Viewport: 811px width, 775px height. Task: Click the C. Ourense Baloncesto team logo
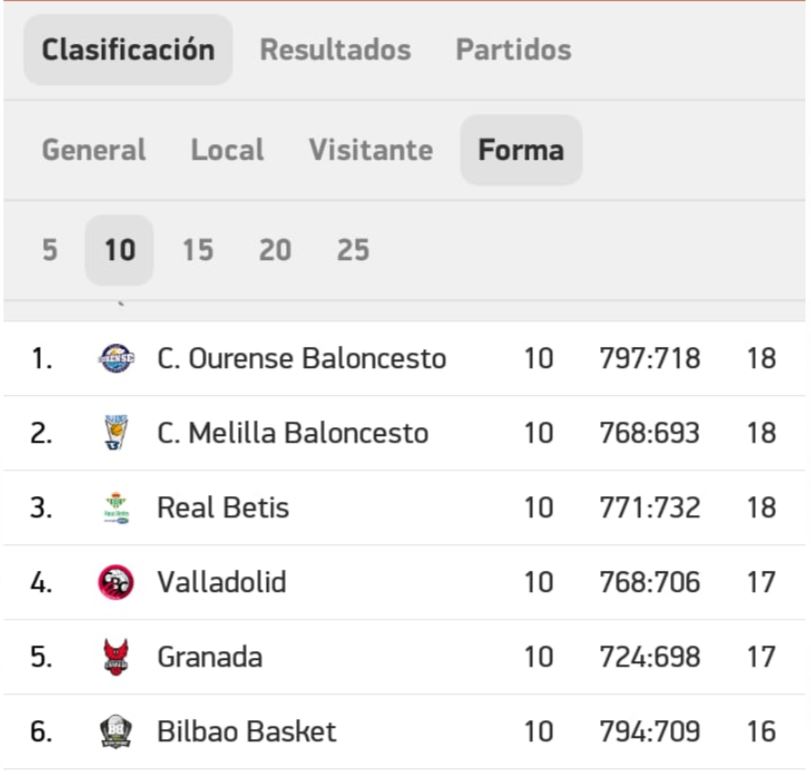(116, 358)
